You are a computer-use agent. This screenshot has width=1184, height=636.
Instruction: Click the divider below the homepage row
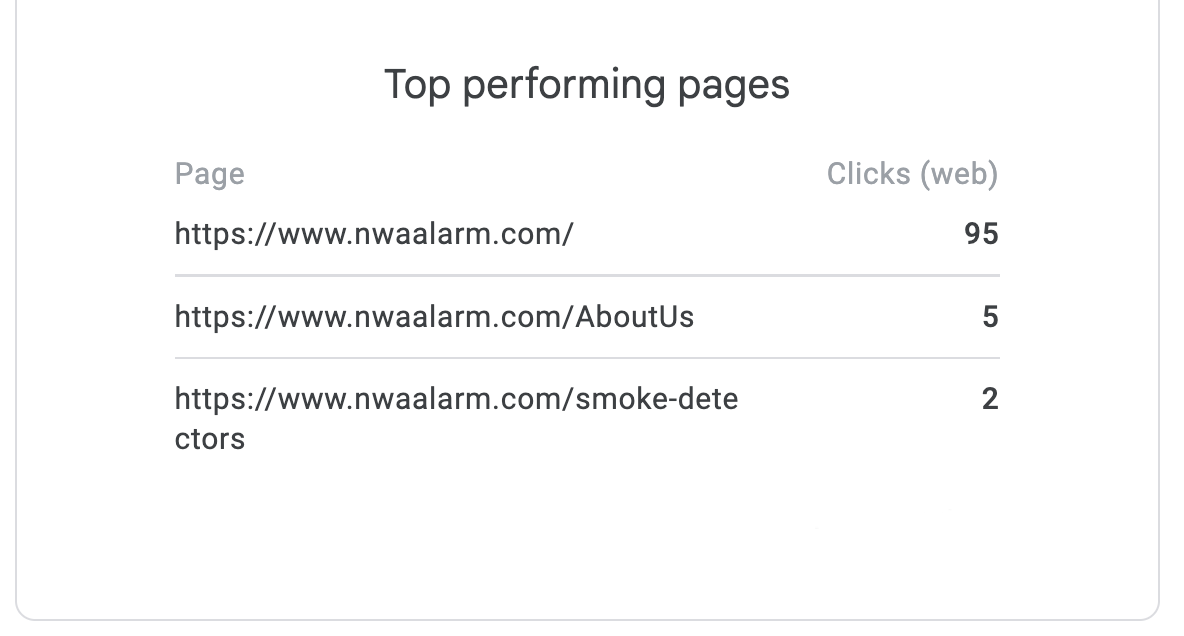click(x=587, y=275)
